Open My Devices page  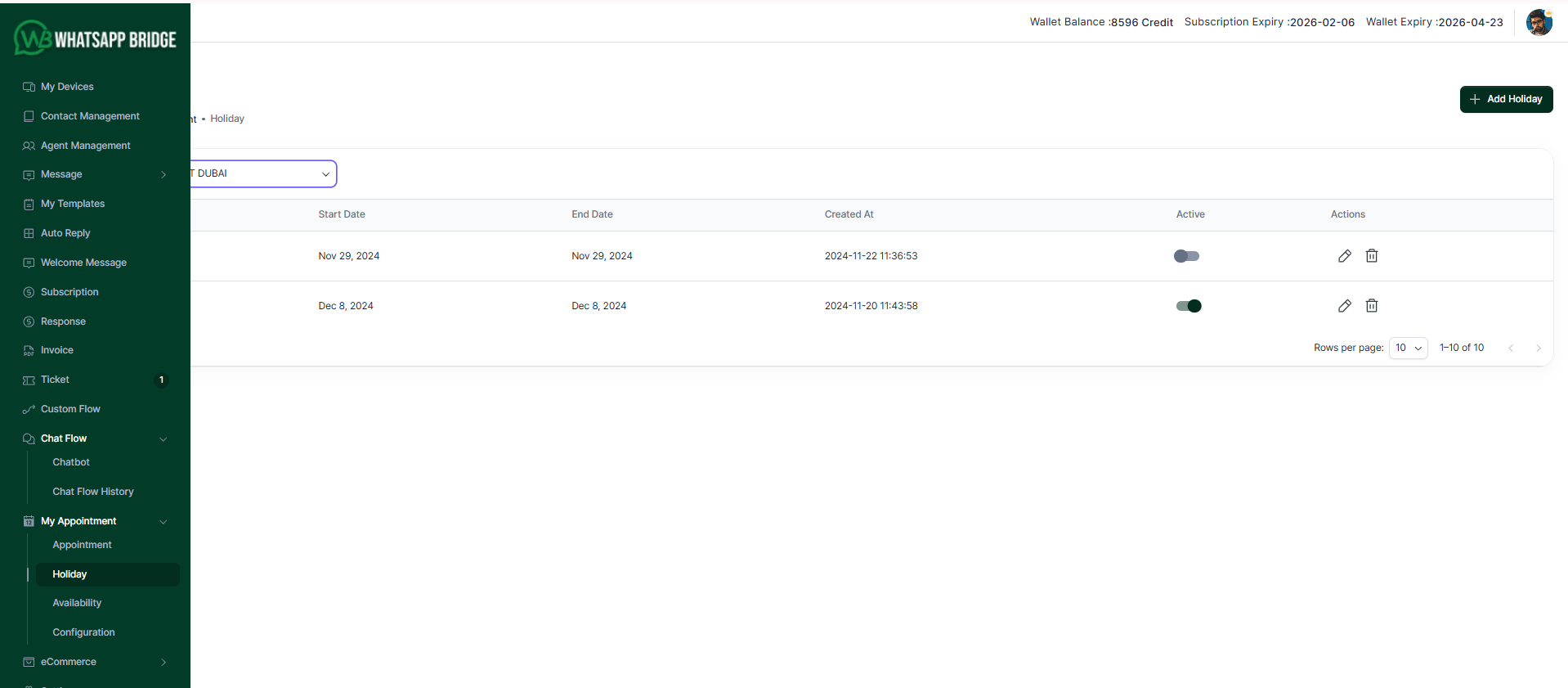pyautogui.click(x=67, y=87)
